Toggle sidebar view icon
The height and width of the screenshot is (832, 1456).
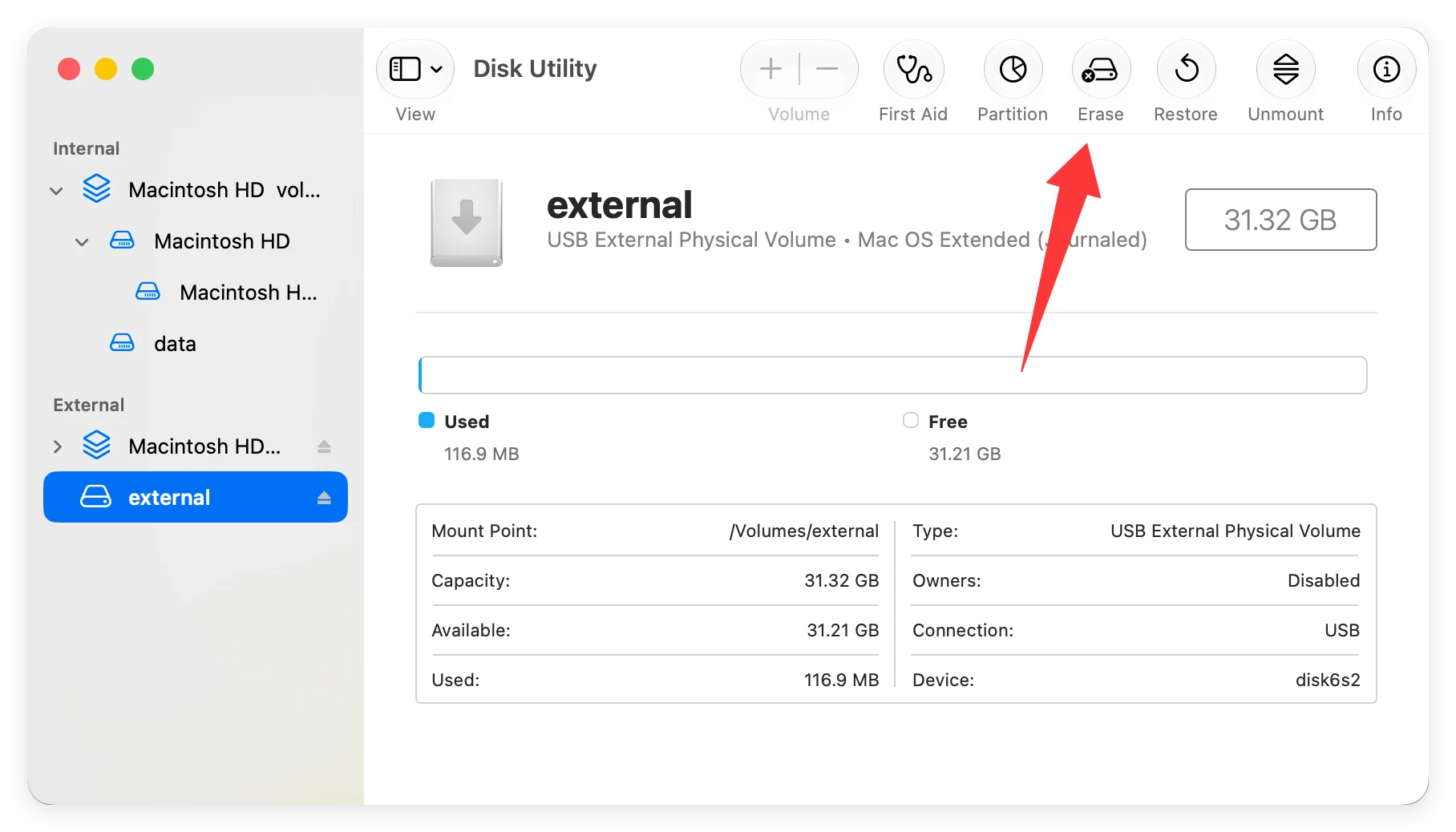405,69
